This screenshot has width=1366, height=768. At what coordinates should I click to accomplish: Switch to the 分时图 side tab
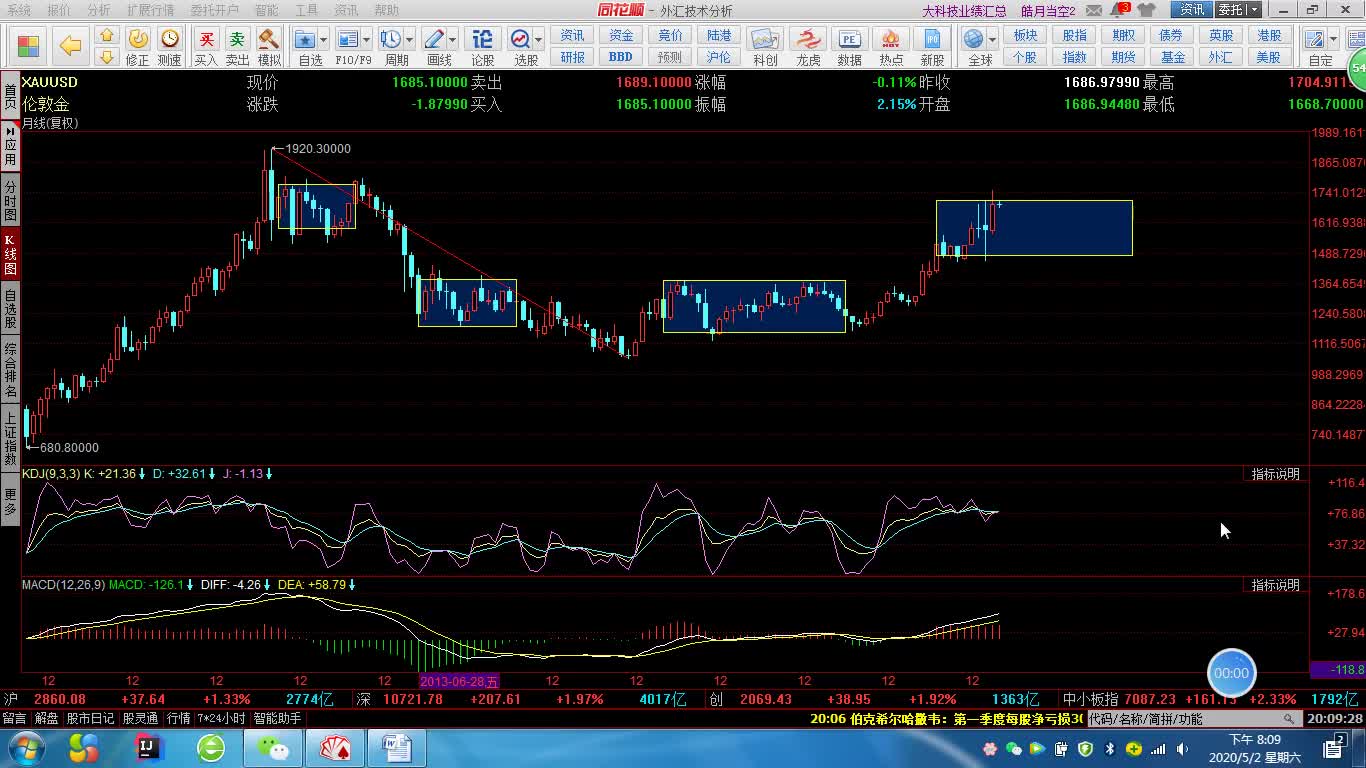(x=10, y=200)
